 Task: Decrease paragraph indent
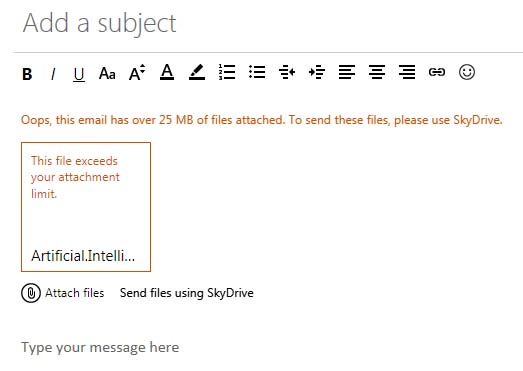tap(287, 72)
